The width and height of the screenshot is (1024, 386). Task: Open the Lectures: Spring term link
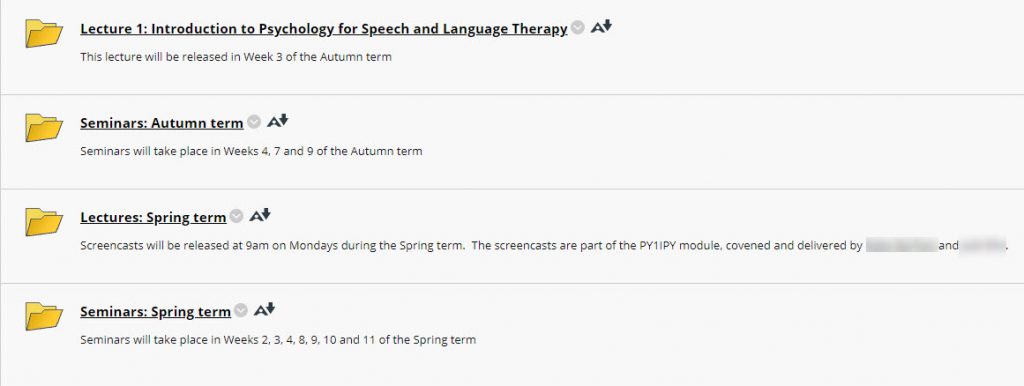pyautogui.click(x=153, y=217)
